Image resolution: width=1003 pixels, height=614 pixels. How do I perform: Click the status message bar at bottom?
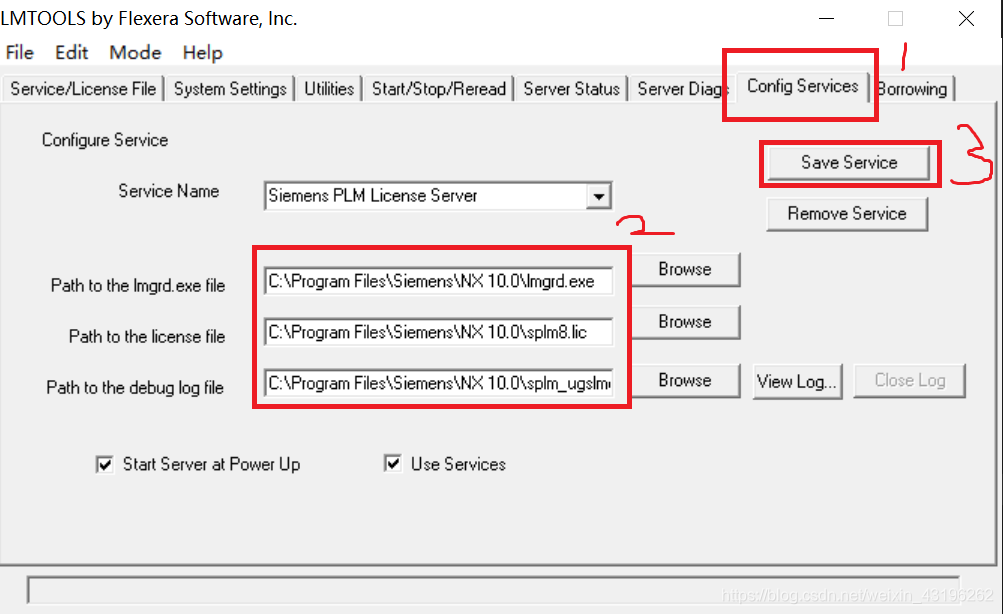click(493, 590)
